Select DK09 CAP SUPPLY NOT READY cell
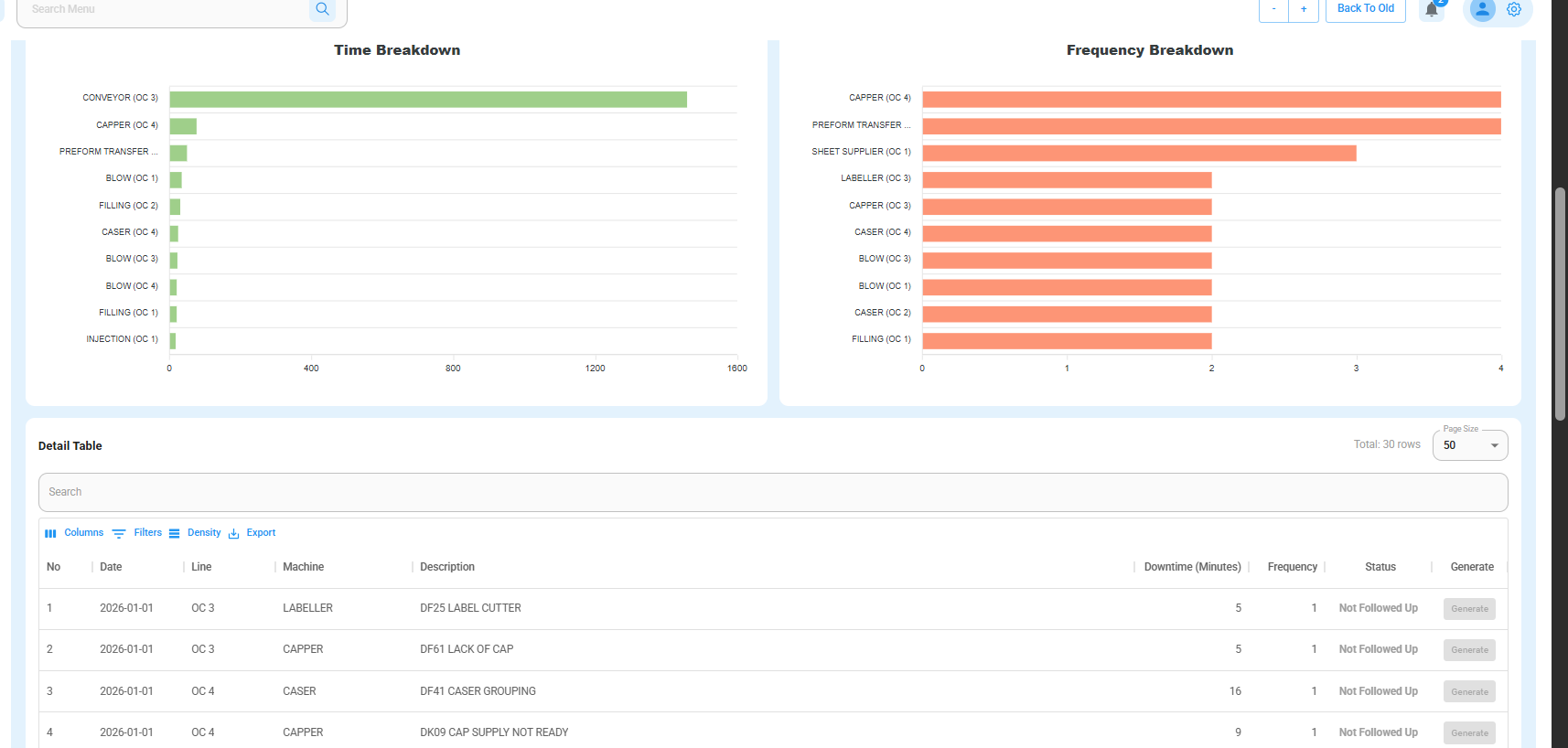This screenshot has height=748, width=1568. click(x=494, y=732)
